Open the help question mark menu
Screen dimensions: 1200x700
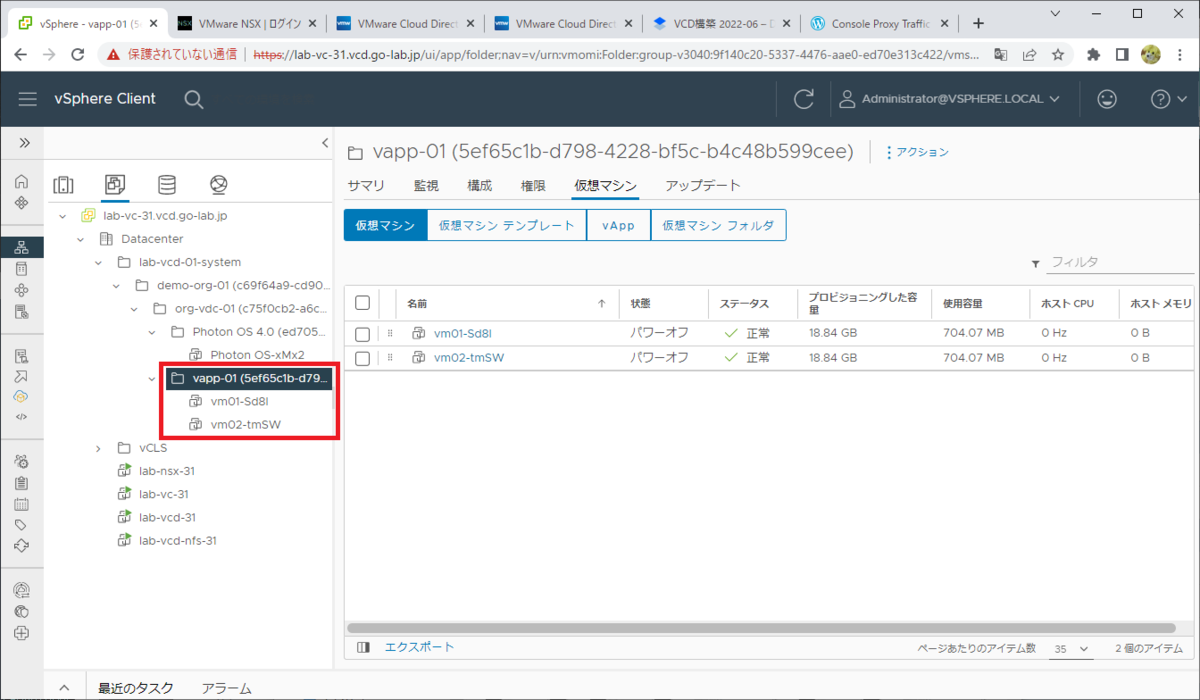pyautogui.click(x=1168, y=99)
